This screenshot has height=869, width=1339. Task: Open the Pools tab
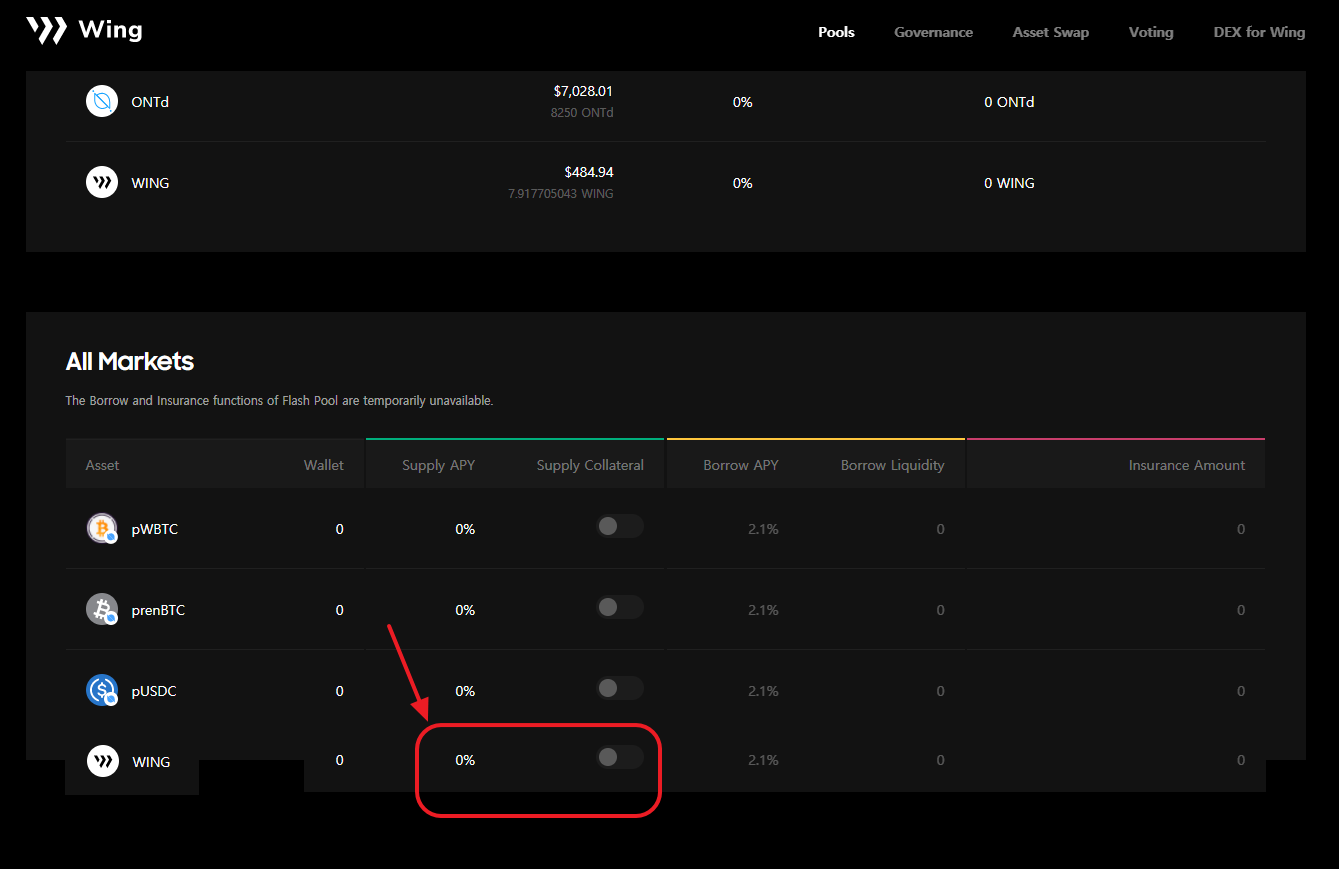pos(836,32)
